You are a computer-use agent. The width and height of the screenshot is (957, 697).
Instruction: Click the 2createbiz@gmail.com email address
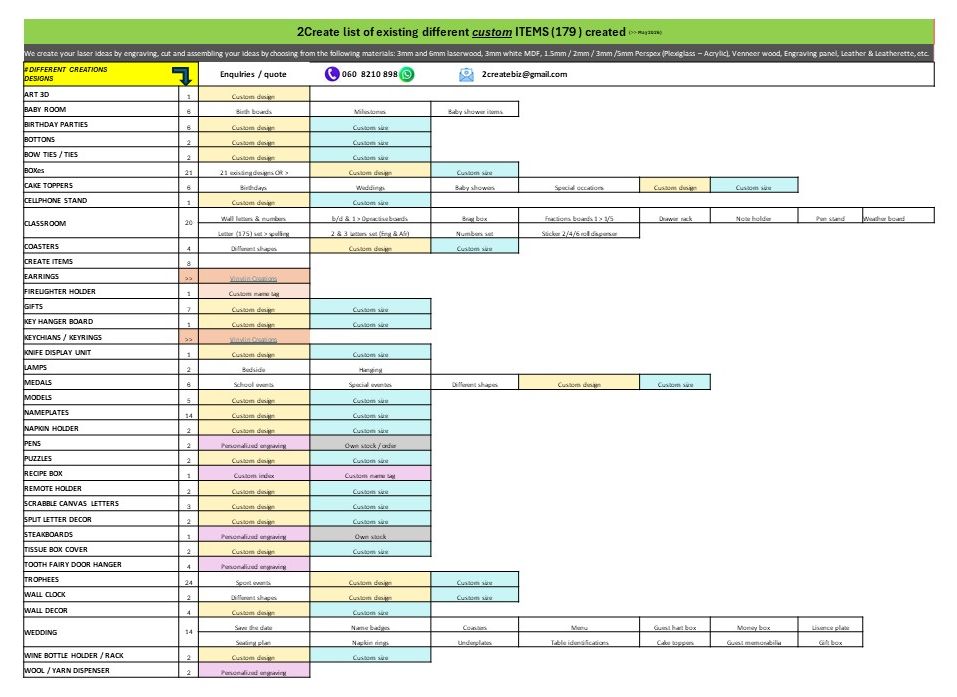(x=524, y=74)
